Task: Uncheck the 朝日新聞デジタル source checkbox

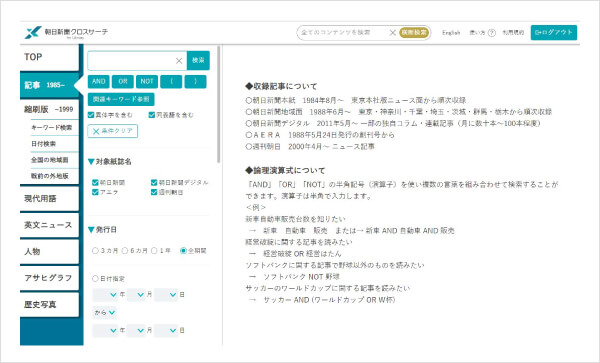Action: tap(154, 182)
